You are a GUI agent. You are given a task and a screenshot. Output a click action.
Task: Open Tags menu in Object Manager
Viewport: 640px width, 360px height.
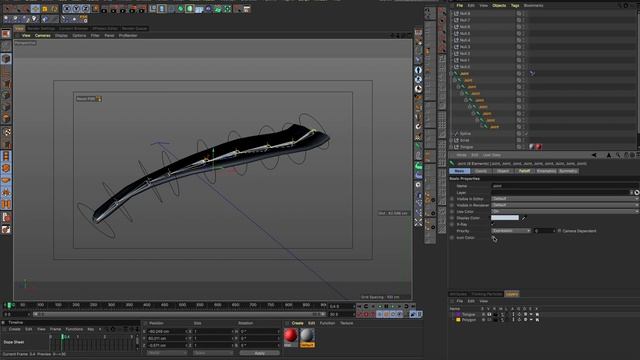pos(515,6)
